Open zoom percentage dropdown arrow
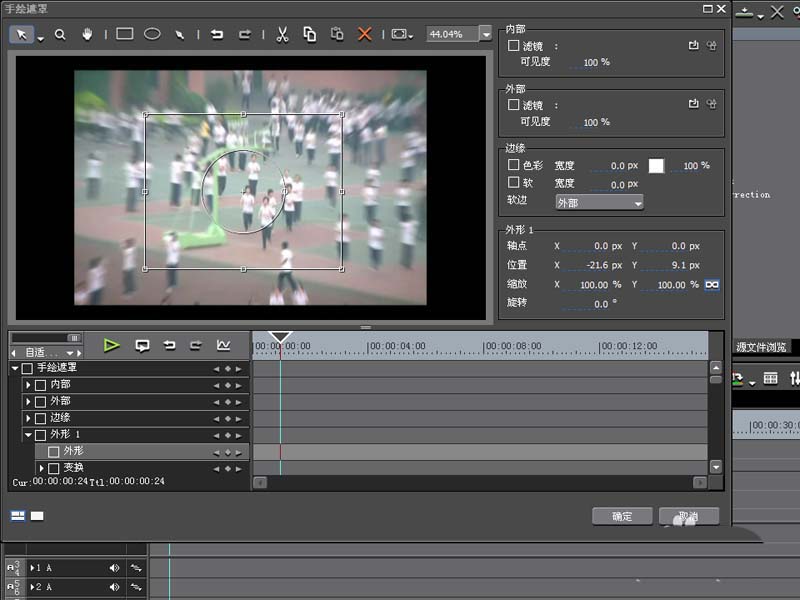 pos(486,34)
